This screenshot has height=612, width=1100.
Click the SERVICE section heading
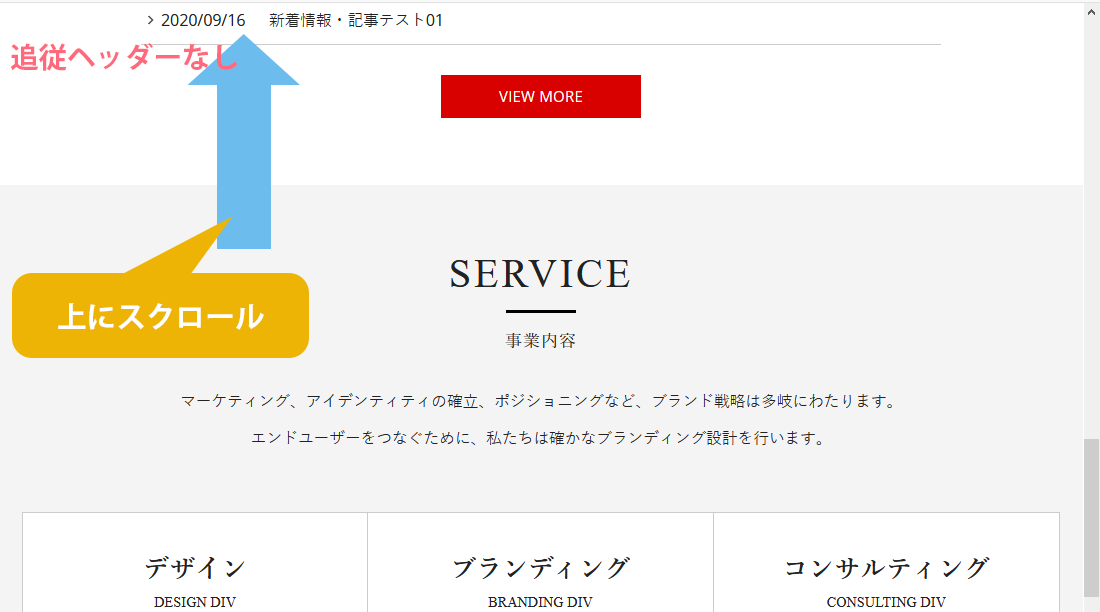click(540, 274)
